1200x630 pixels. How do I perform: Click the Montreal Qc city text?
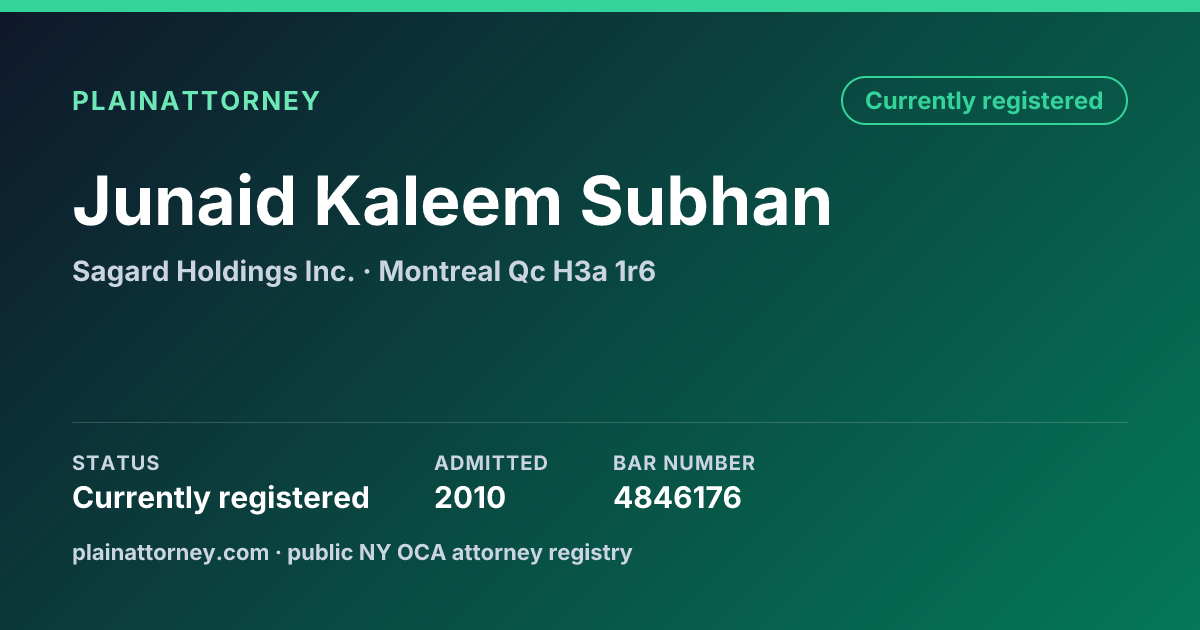click(462, 272)
